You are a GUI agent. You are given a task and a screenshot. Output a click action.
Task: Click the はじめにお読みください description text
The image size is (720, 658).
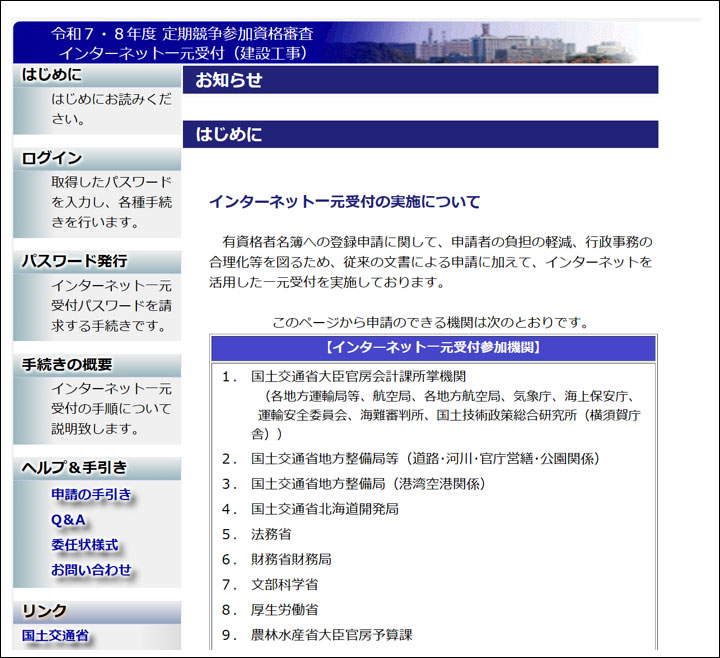112,109
